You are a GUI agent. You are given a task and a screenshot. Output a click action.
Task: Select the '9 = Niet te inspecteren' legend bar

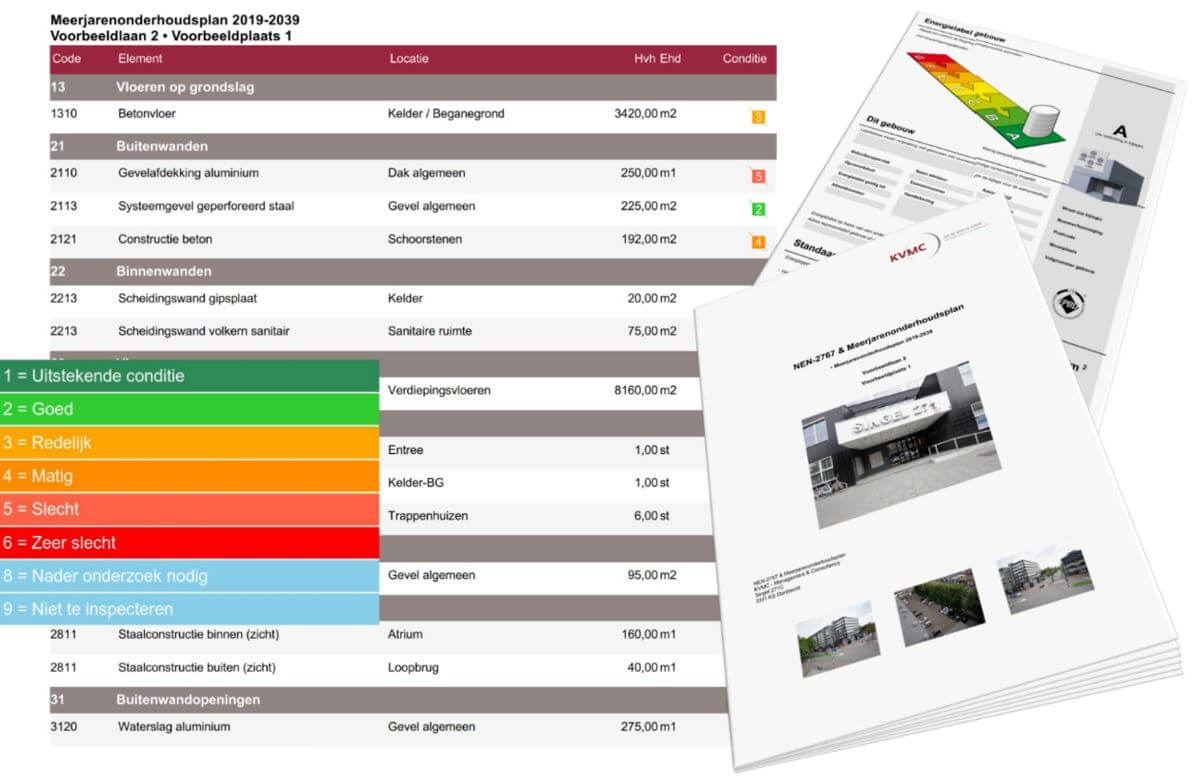(190, 608)
